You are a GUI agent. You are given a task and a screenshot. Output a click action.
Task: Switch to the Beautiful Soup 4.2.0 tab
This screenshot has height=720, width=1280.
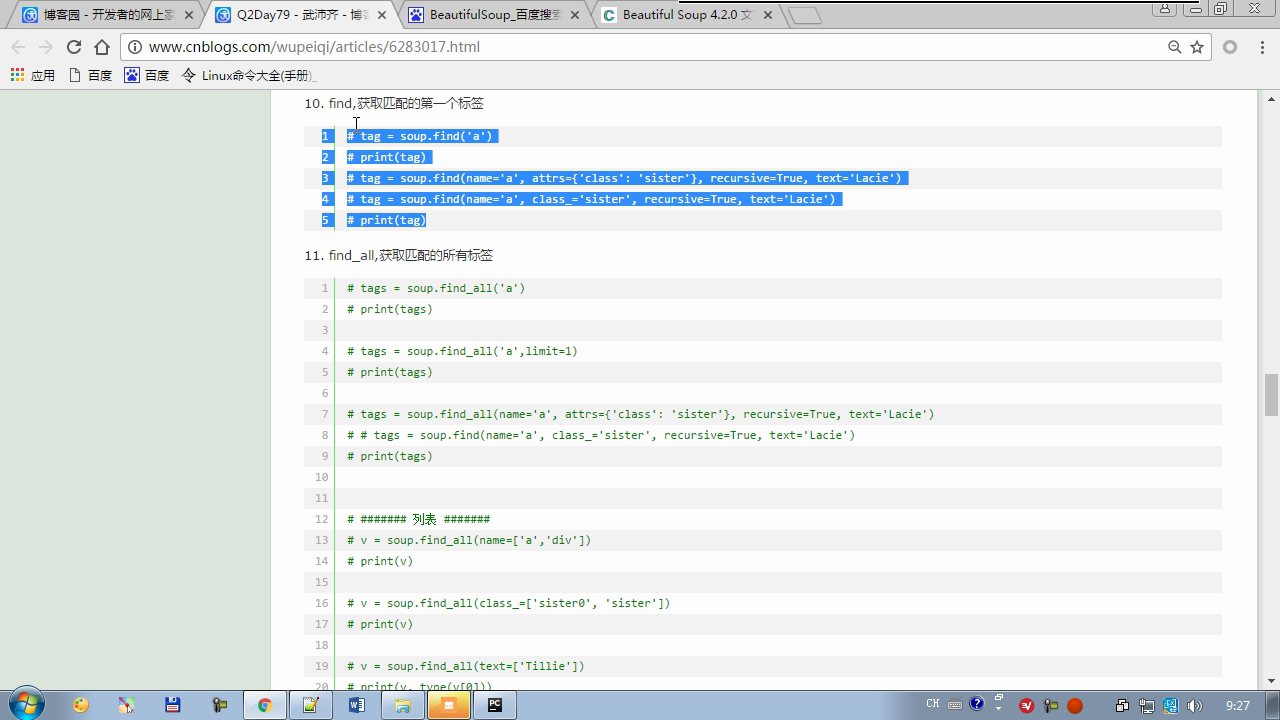pyautogui.click(x=686, y=15)
